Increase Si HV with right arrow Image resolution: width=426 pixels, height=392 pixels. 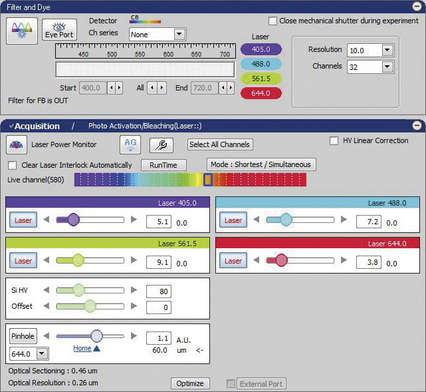(134, 290)
